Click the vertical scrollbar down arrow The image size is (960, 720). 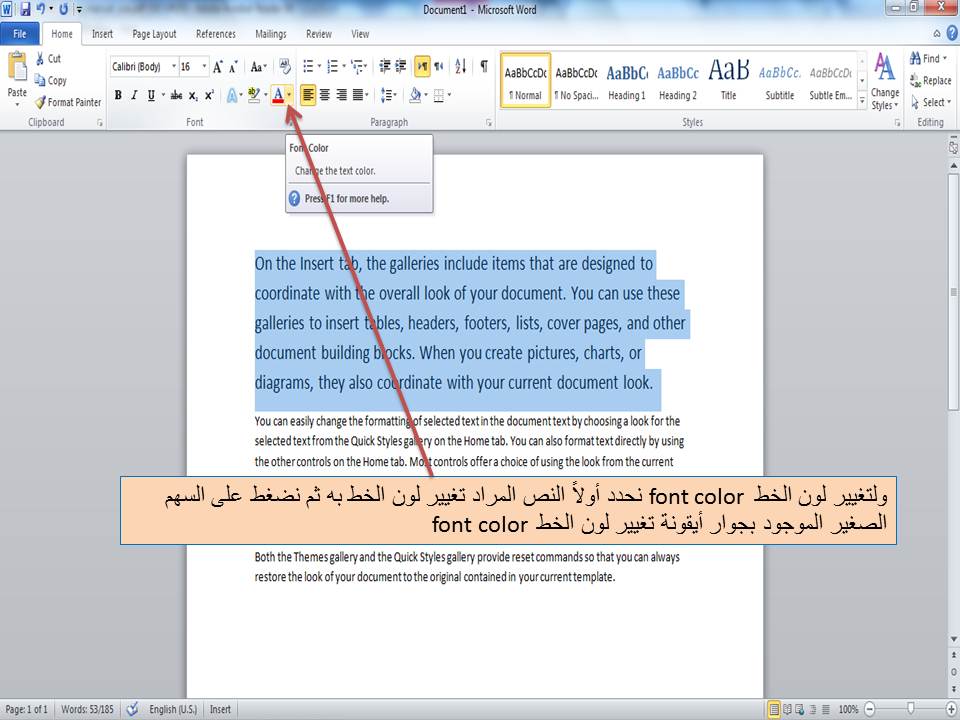tap(953, 639)
